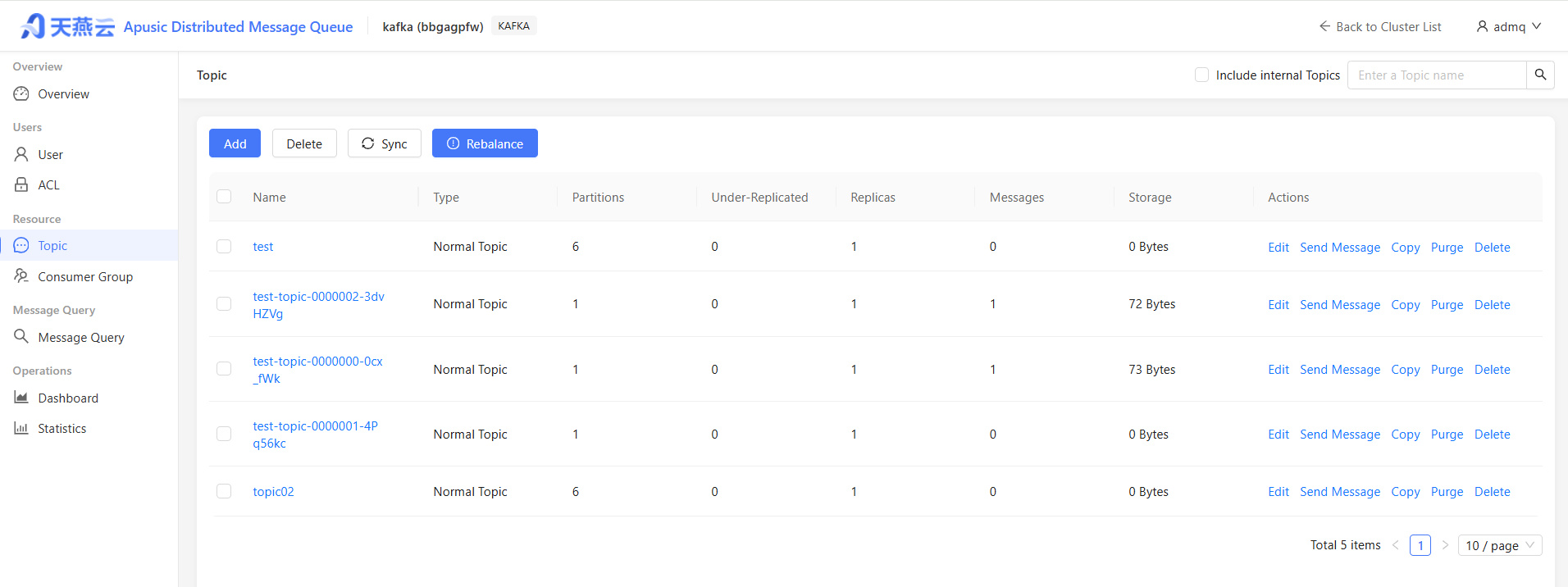The image size is (1568, 587).
Task: Click the back arrow icon near Cluster List
Action: (1324, 26)
